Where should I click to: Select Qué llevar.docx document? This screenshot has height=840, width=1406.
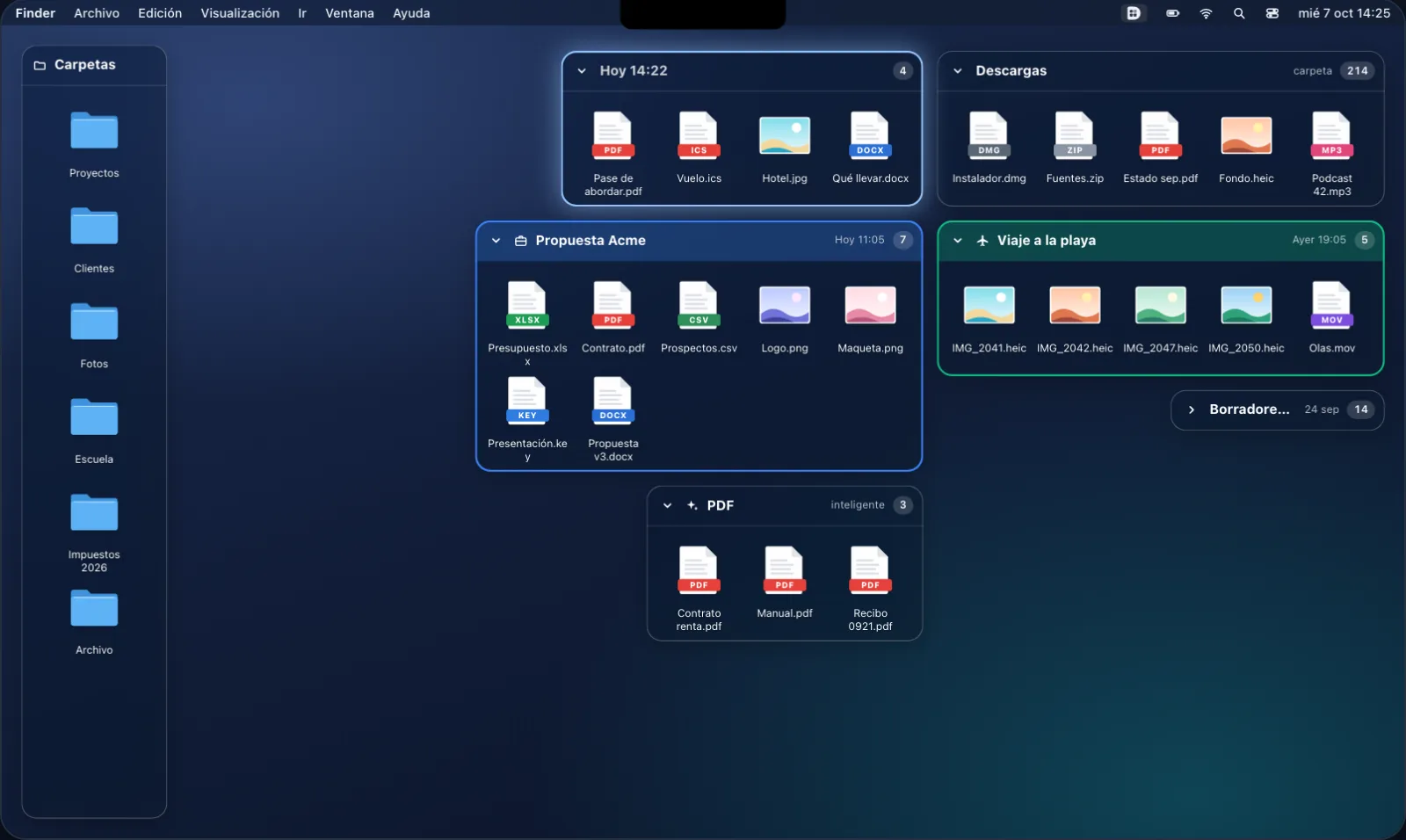(x=871, y=148)
